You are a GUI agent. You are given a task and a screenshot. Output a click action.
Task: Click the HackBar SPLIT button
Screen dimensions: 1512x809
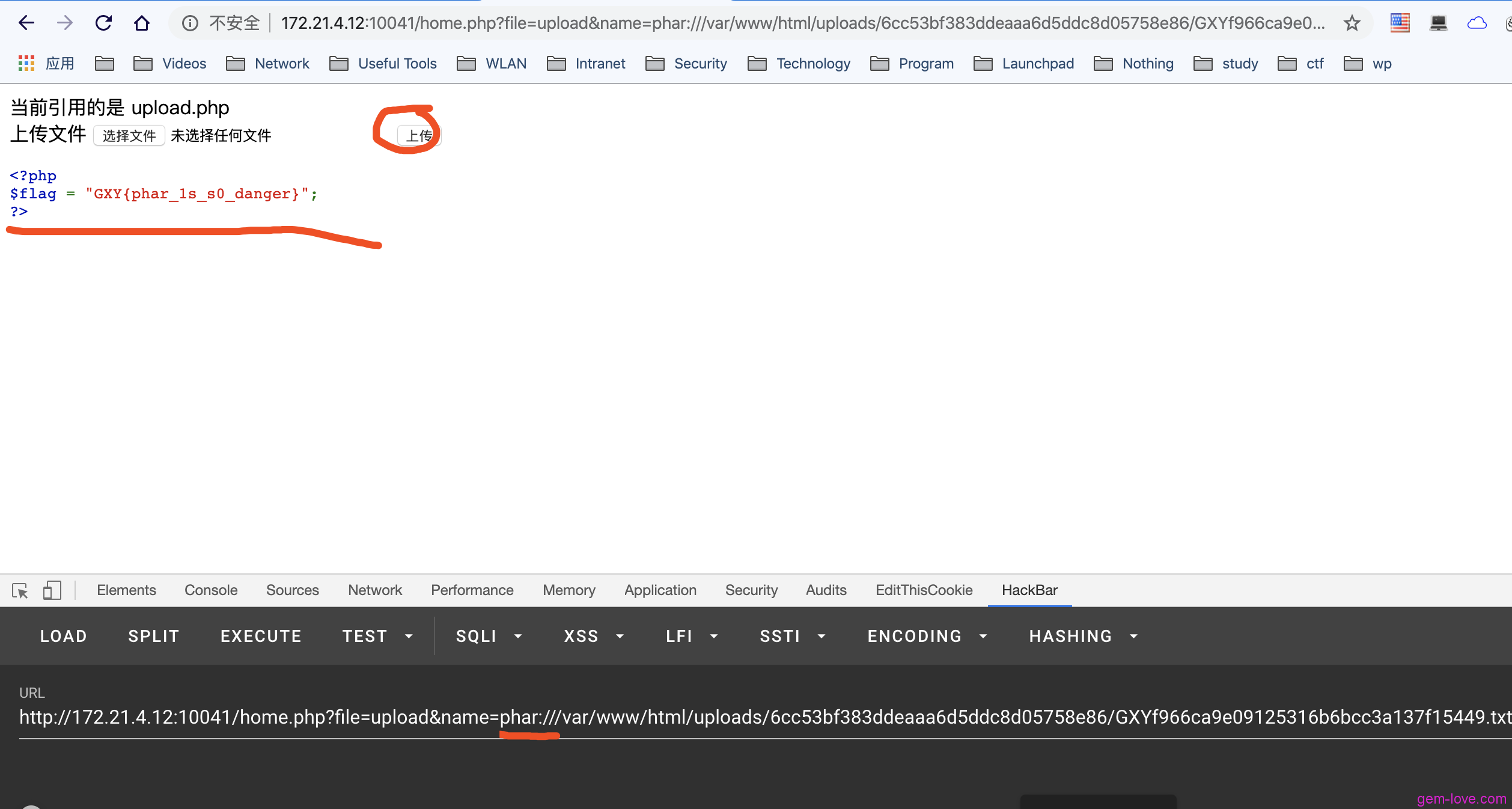coord(154,636)
